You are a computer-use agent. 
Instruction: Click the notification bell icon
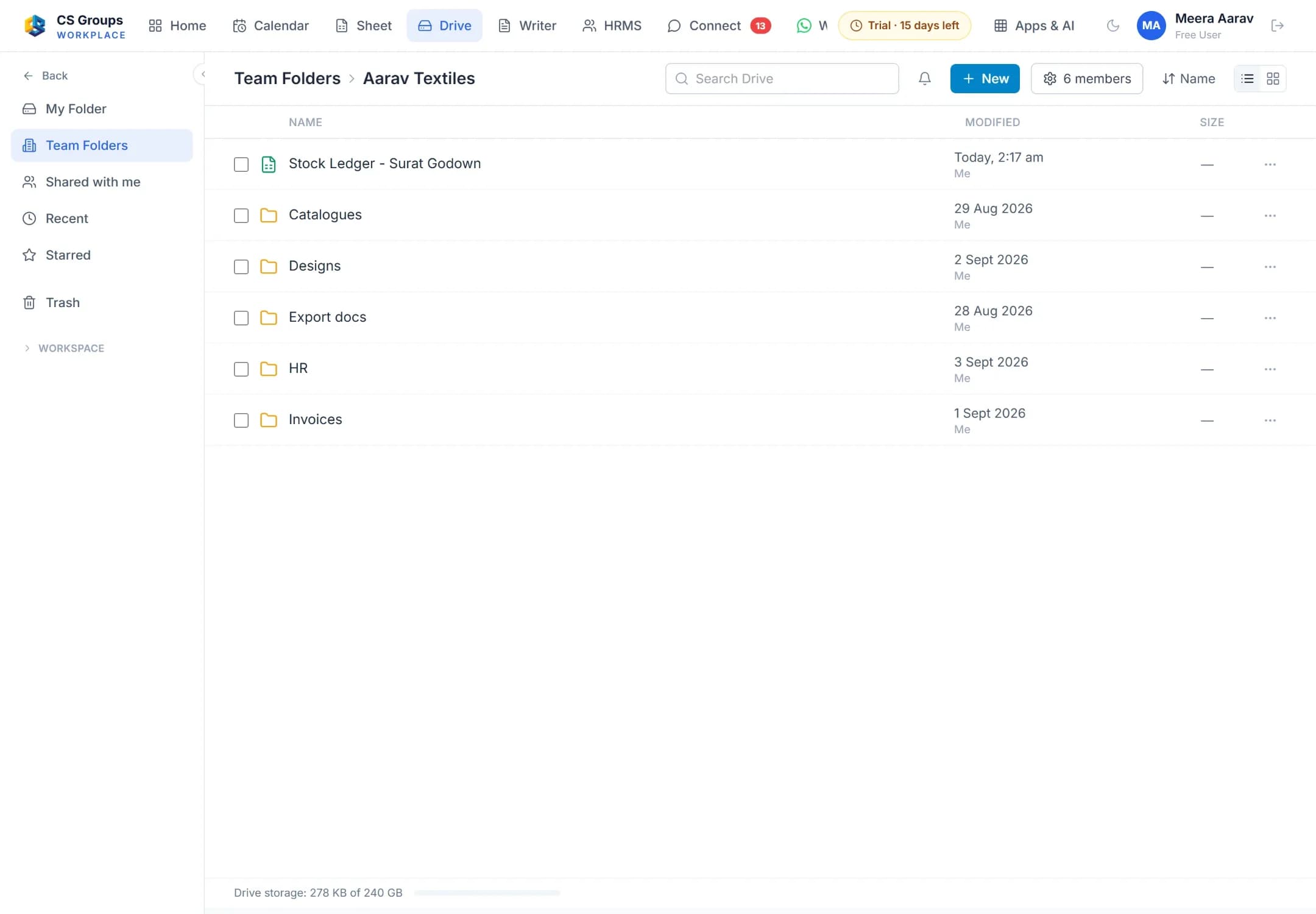924,79
